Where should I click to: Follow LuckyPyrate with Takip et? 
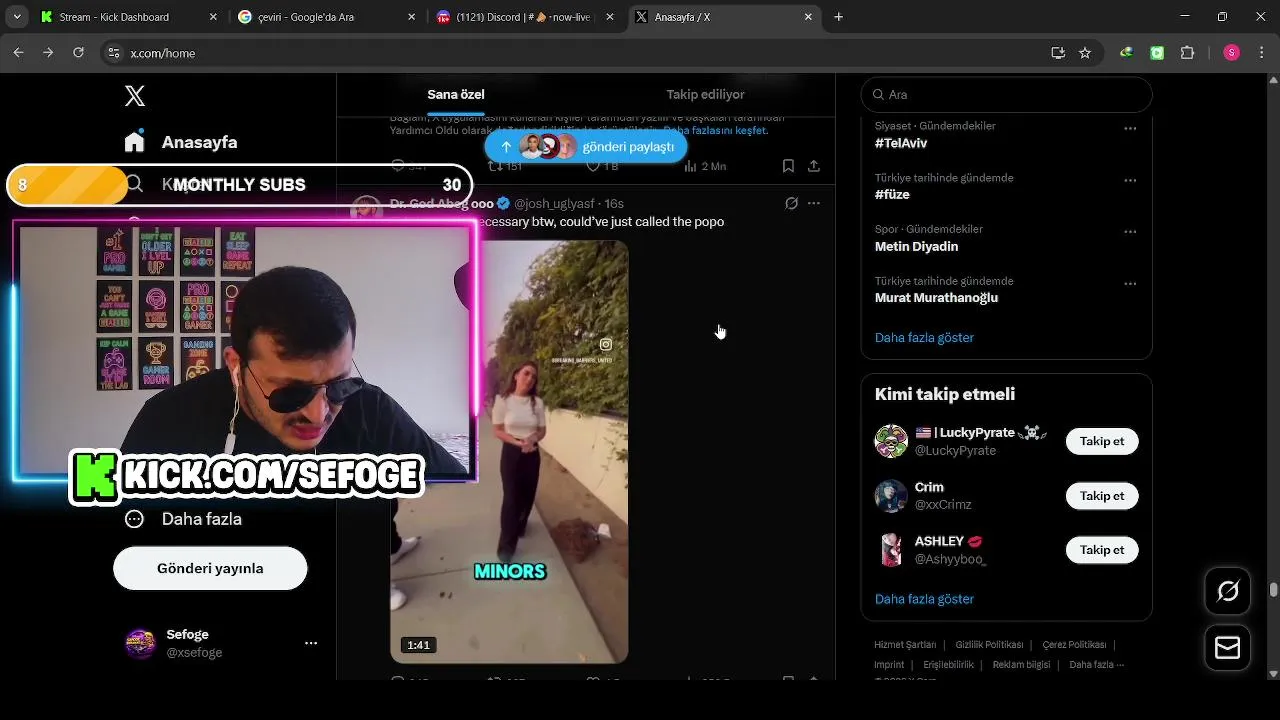click(1102, 441)
